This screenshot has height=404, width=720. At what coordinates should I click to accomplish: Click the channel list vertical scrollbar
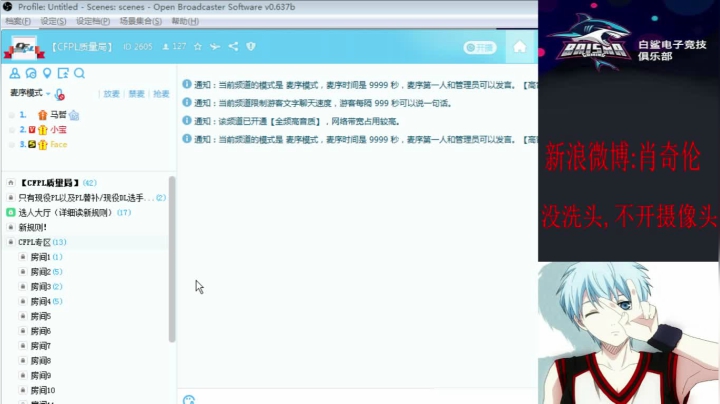[172, 259]
